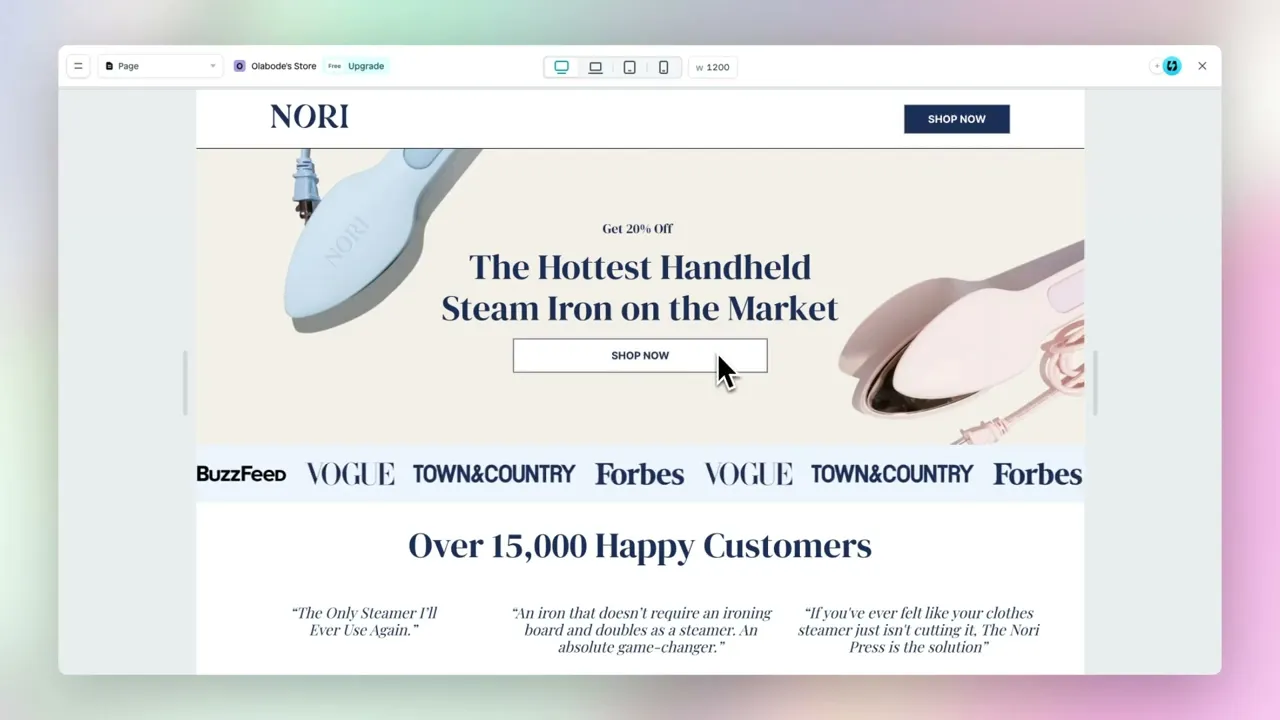Click the 'absolute game-changer' testimonial quote
This screenshot has width=1280, height=720.
tap(641, 630)
